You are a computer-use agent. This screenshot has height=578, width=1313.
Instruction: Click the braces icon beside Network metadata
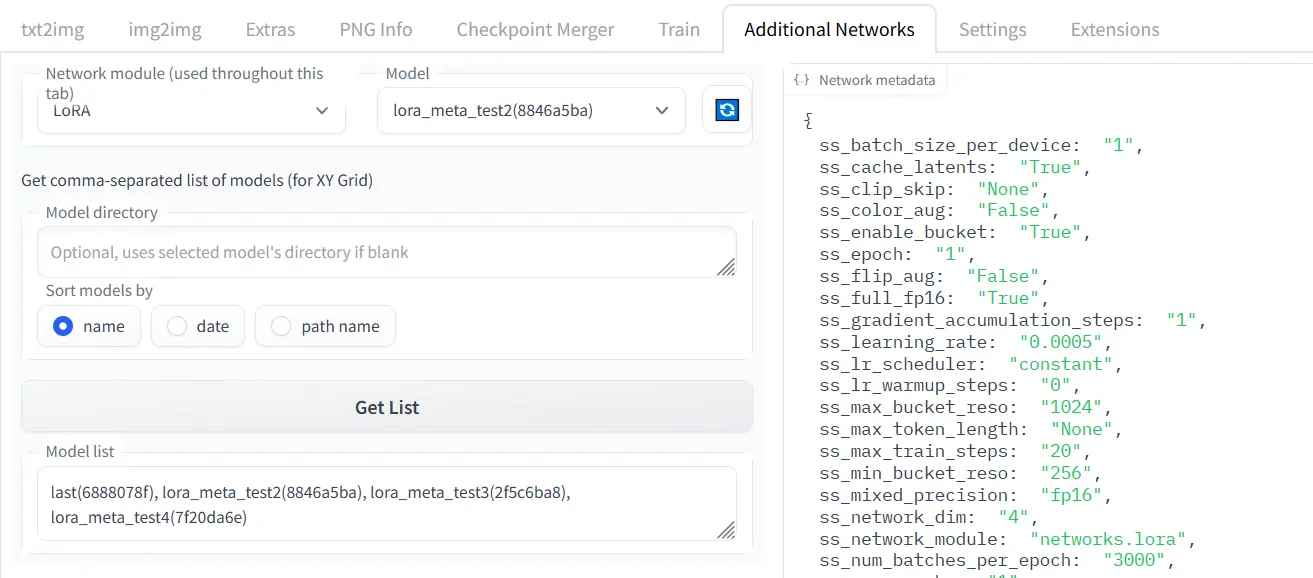[x=801, y=80]
